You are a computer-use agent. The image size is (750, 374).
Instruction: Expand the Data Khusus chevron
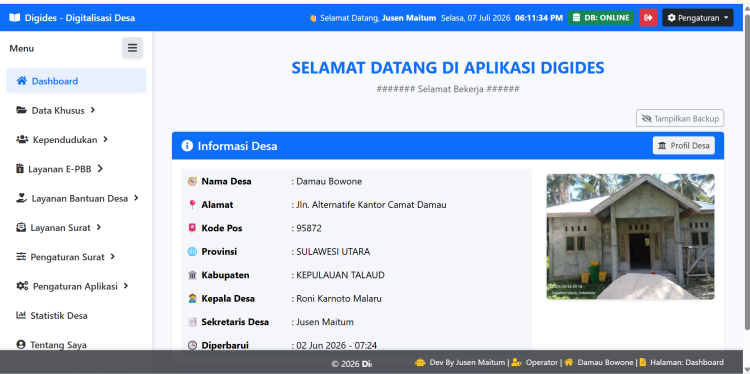(93, 110)
